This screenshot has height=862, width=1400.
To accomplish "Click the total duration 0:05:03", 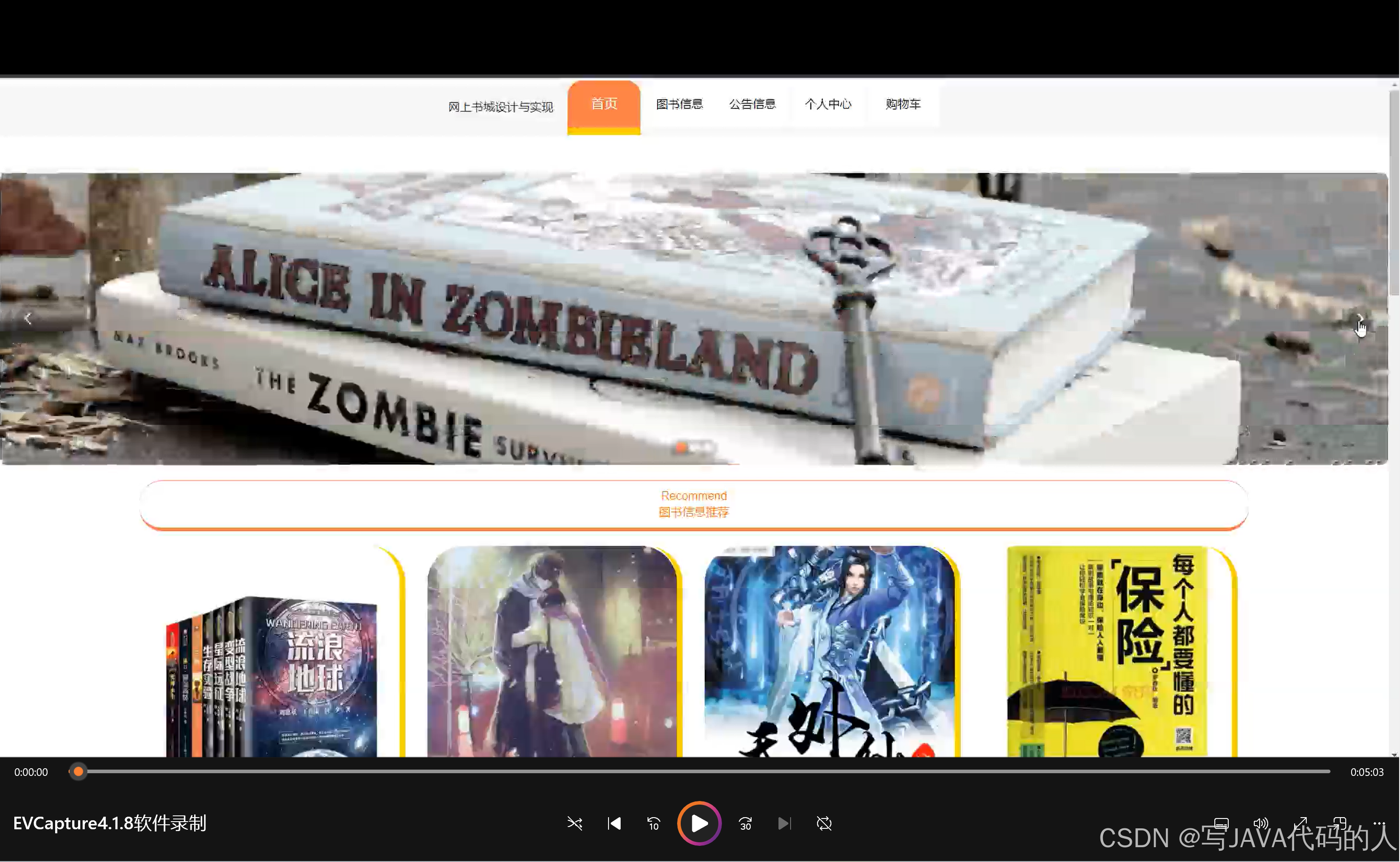I will pos(1366,772).
